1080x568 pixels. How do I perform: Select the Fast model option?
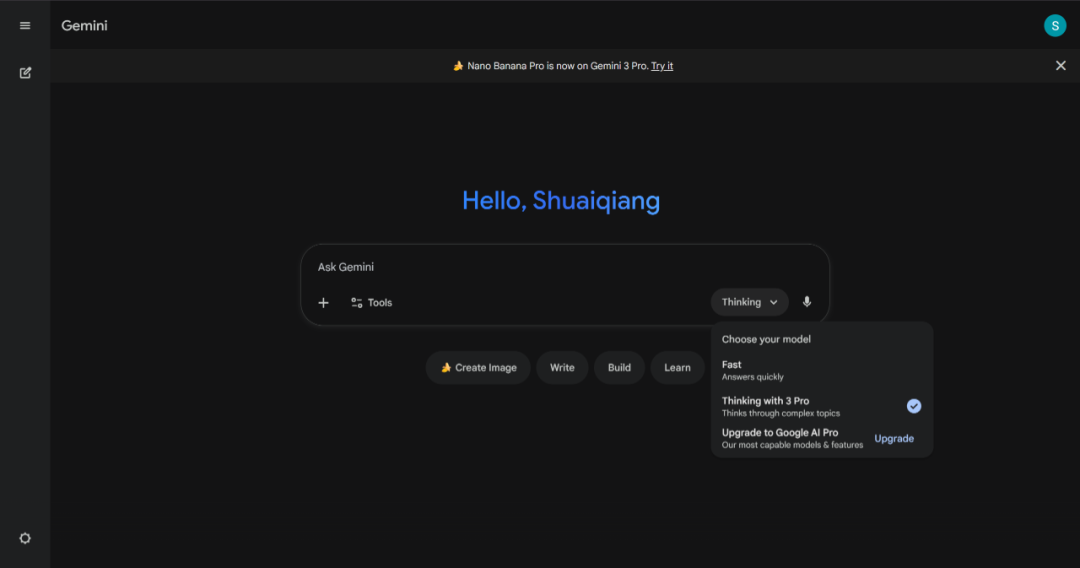point(822,370)
